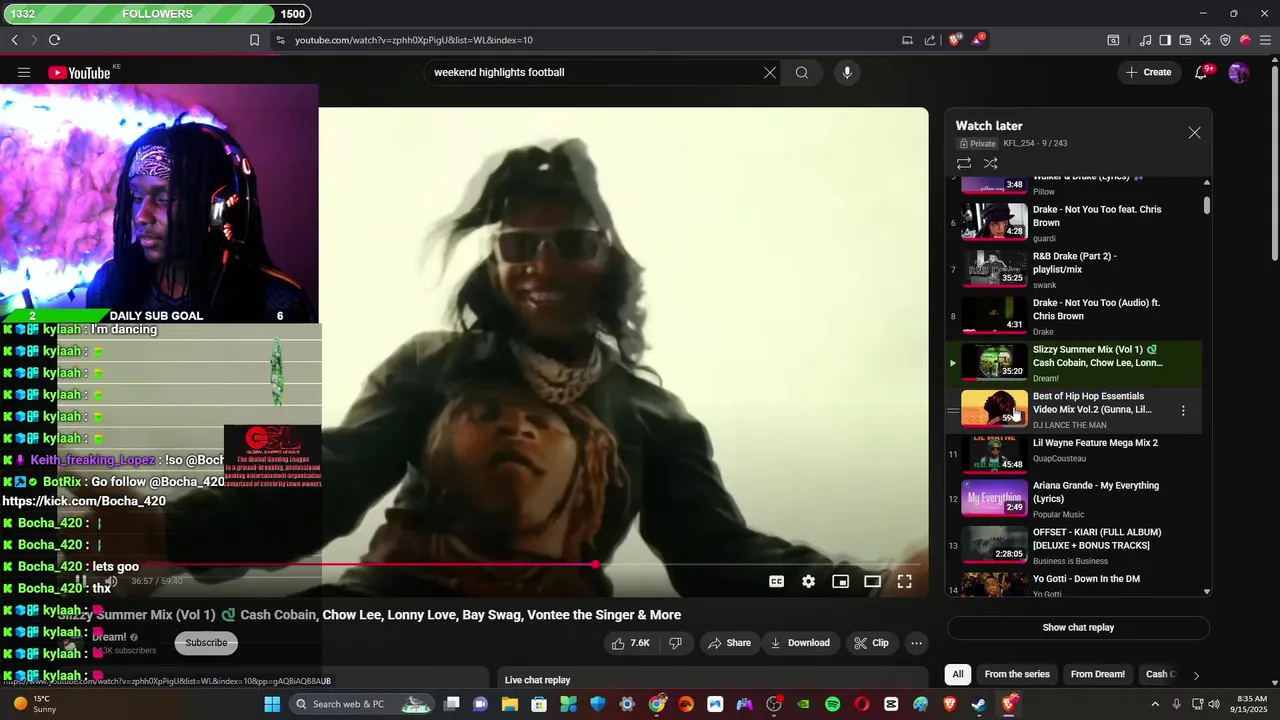
Task: Subscribe to the Dream! channel
Action: (206, 643)
